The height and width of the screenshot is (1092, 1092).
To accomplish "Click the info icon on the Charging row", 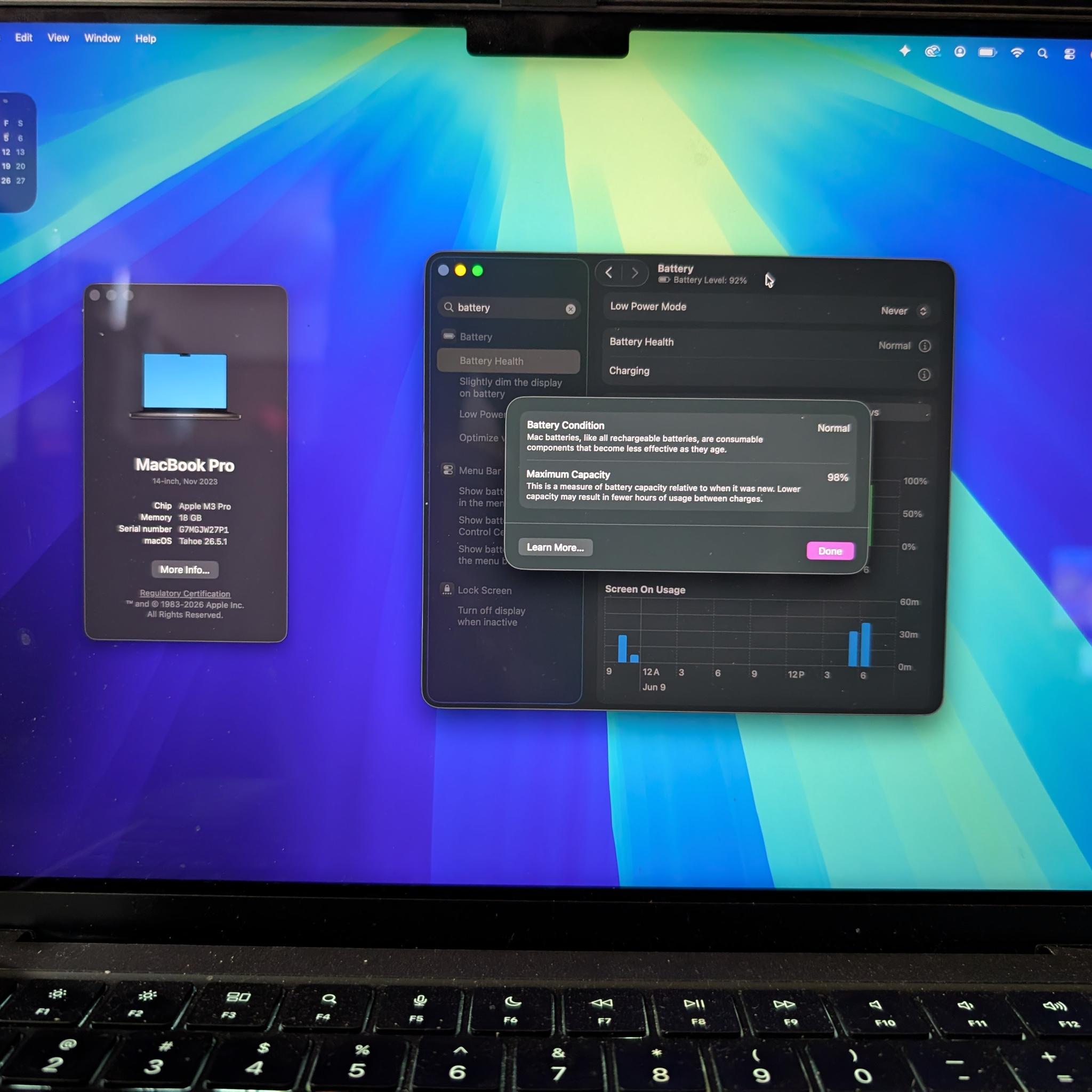I will coord(924,375).
